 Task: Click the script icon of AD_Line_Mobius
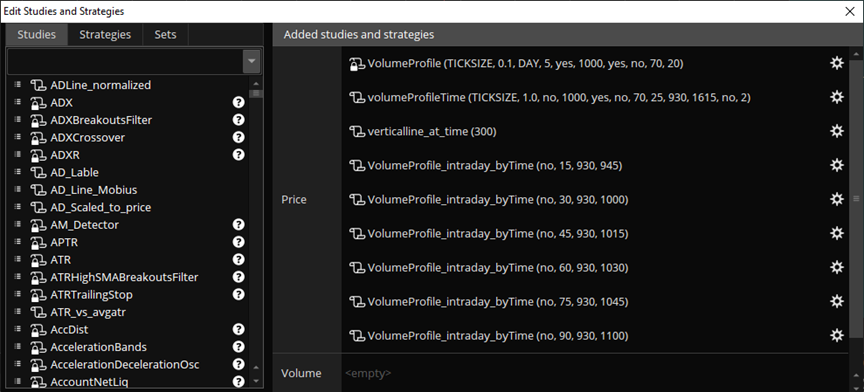tap(37, 190)
